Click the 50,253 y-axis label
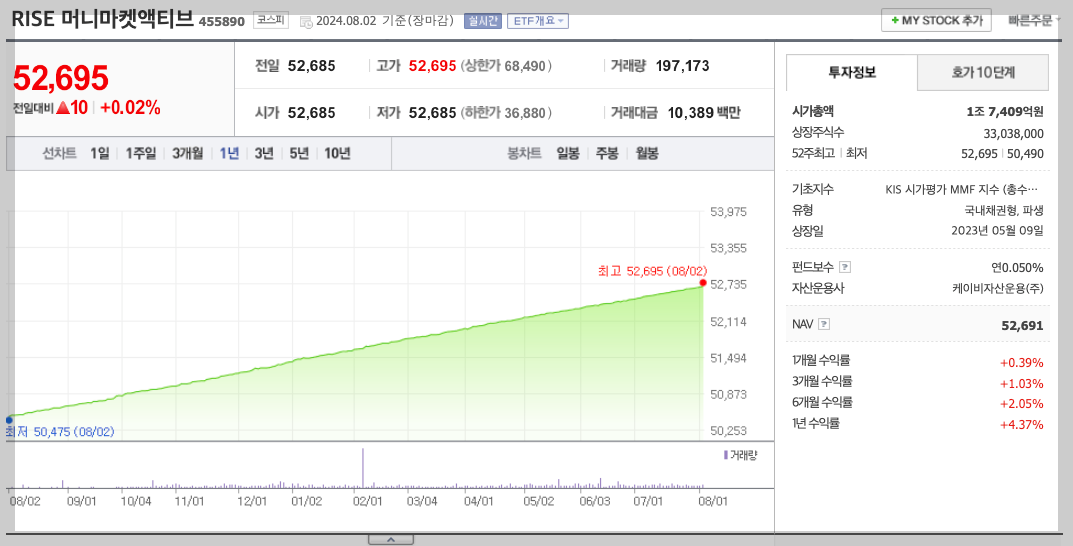This screenshot has height=546, width=1073. click(x=728, y=431)
